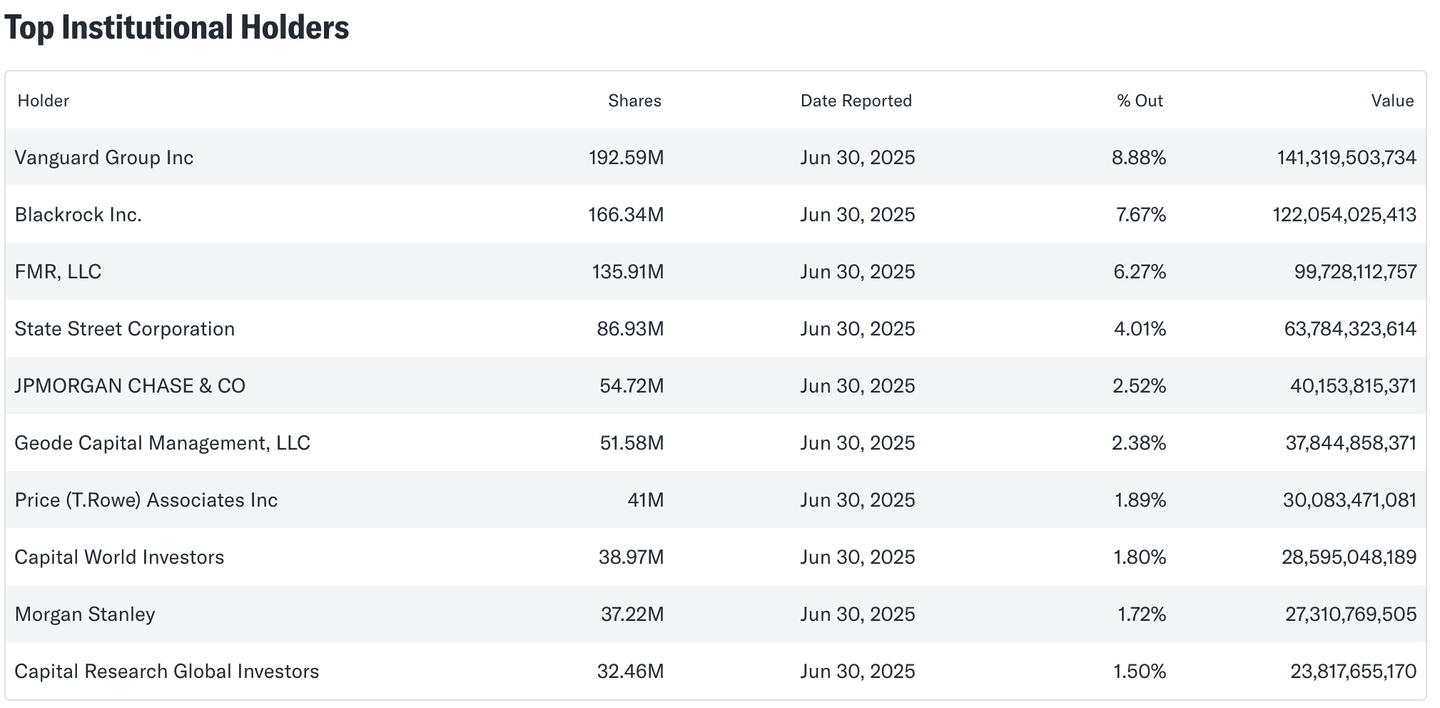Click Vanguard's 192.59M shares value
1440x708 pixels.
(x=626, y=157)
